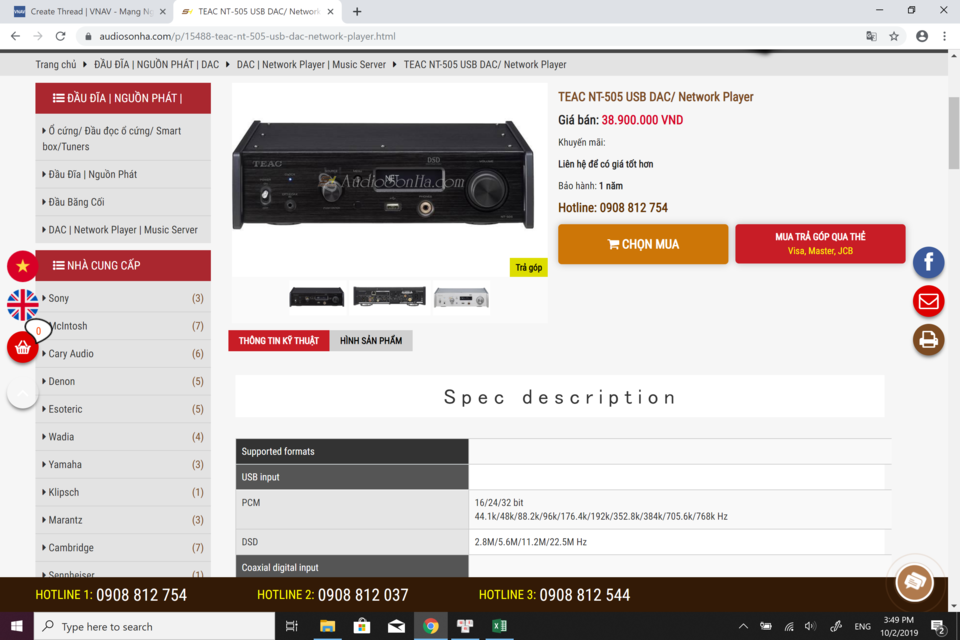Select THÔNG TIN KỸ THUẬT tab

279,341
